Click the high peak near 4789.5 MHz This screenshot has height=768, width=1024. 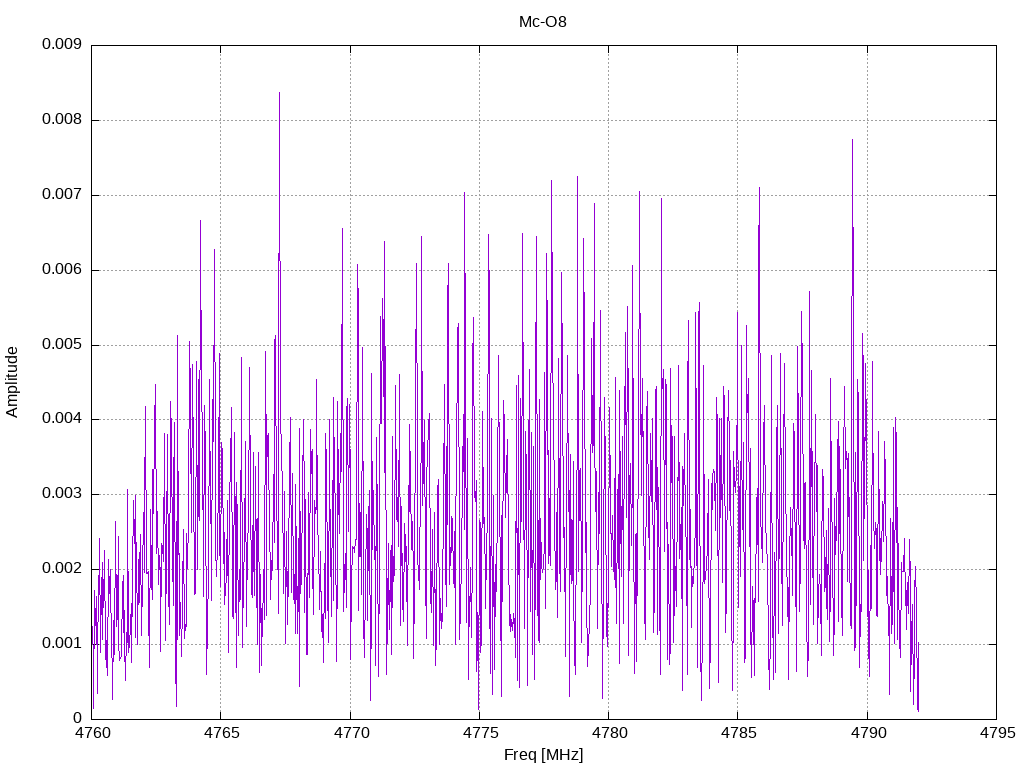[852, 140]
